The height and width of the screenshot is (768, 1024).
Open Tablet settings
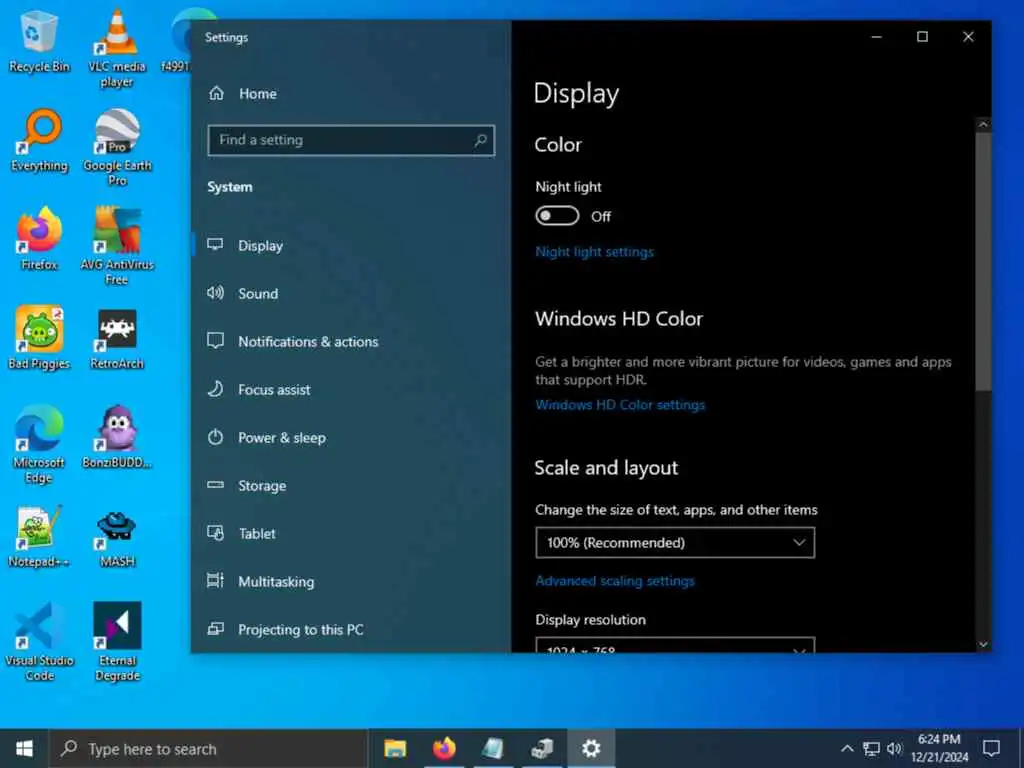point(351,534)
